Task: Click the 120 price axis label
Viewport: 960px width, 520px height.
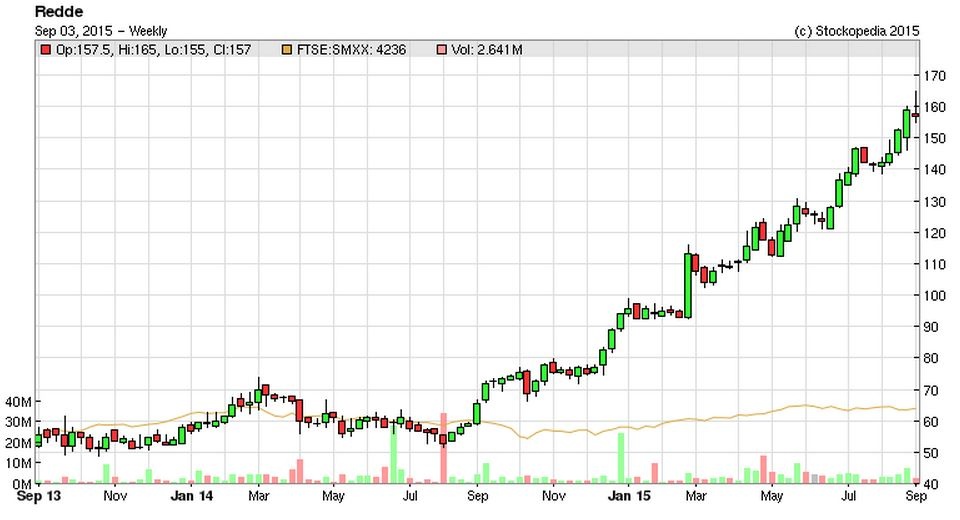Action: (x=934, y=233)
